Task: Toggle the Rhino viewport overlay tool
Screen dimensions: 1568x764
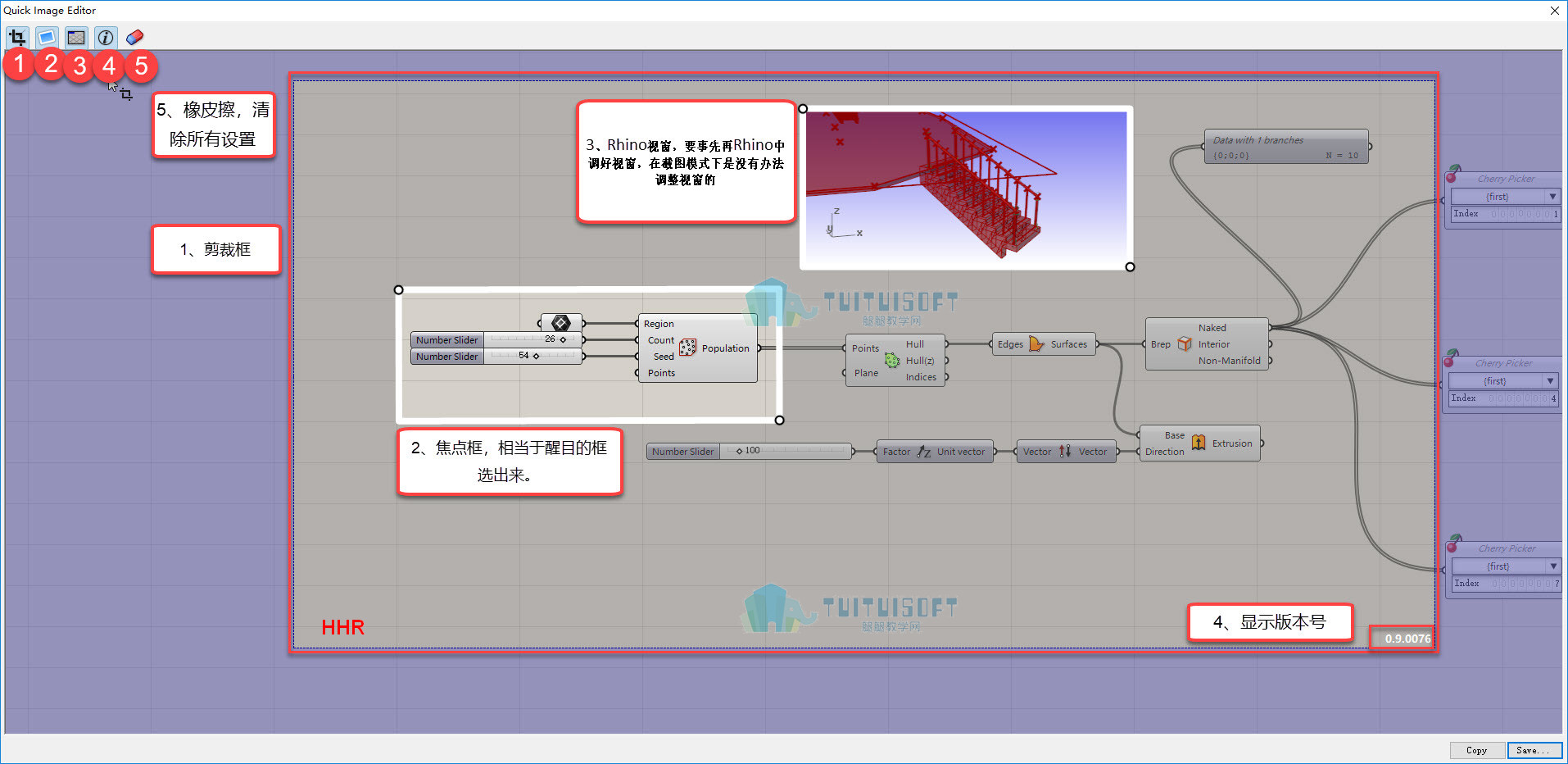Action: [76, 37]
